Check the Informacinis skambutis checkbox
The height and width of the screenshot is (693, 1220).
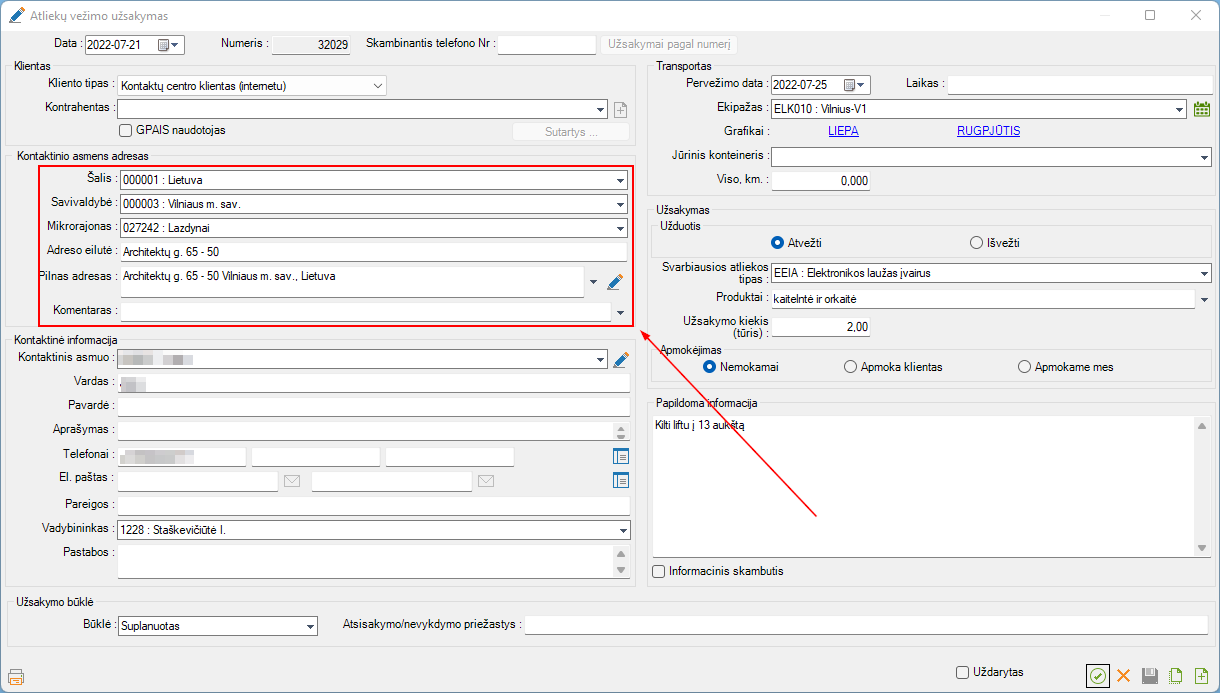click(658, 572)
